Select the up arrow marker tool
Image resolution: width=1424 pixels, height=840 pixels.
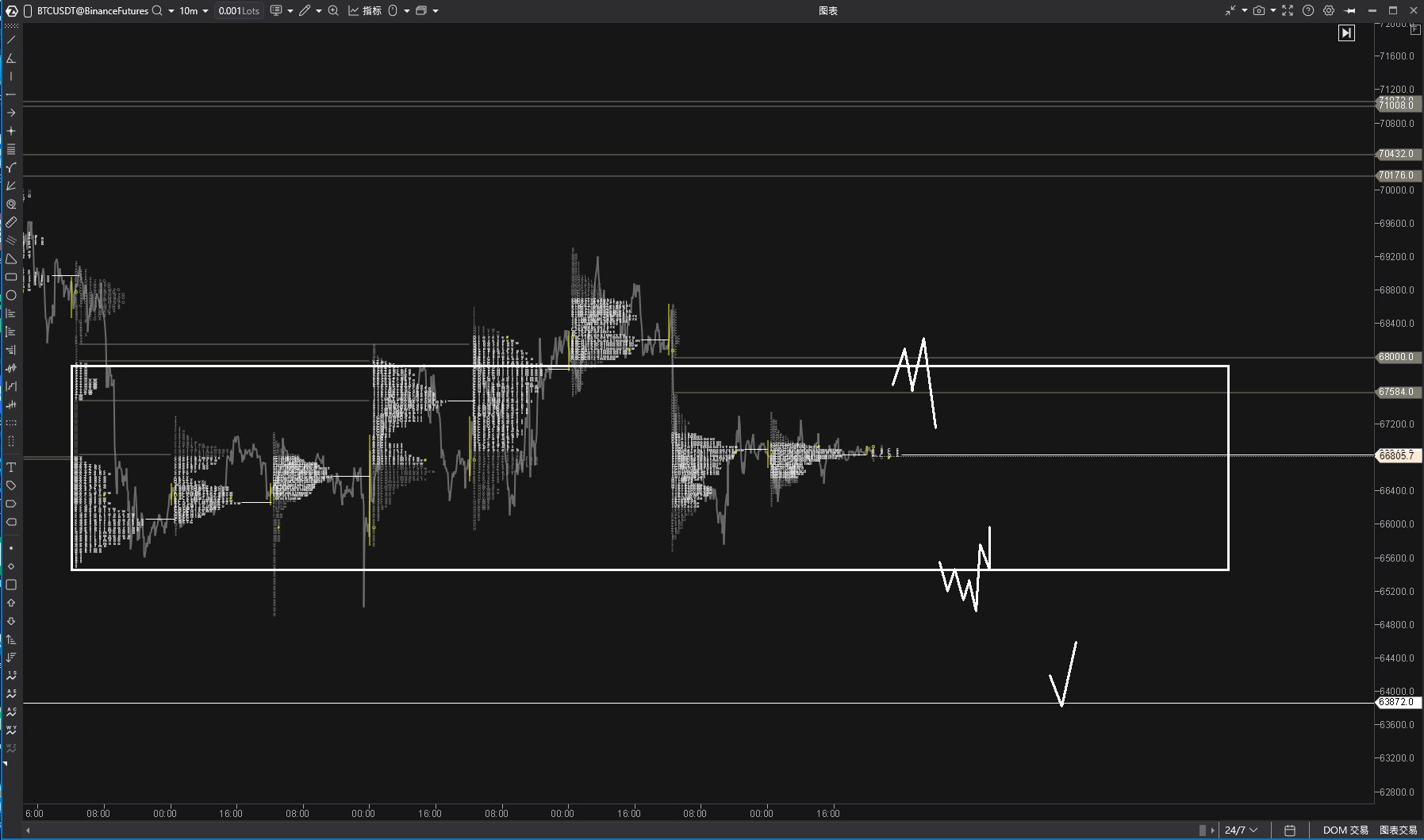click(11, 603)
